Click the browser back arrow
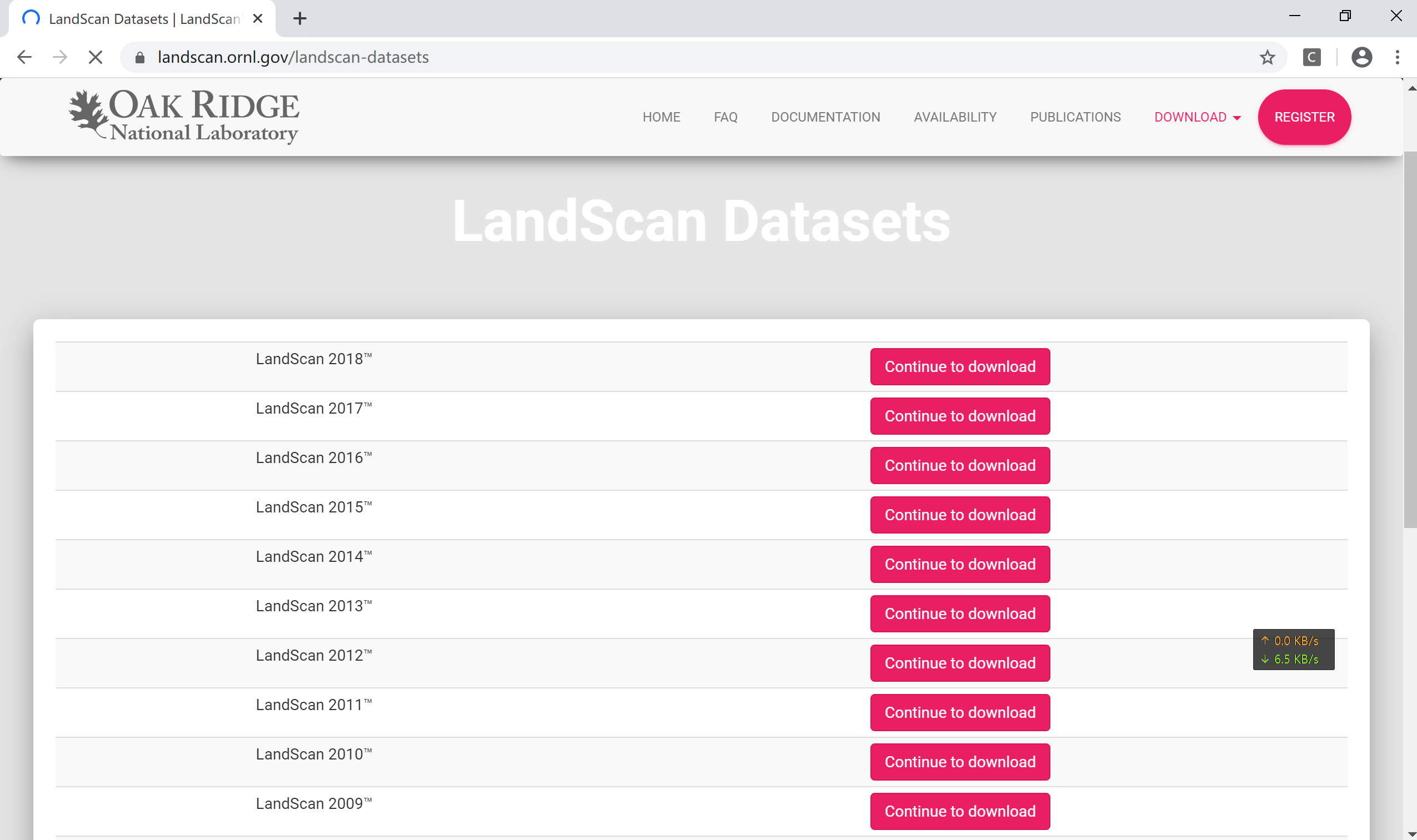 click(24, 57)
